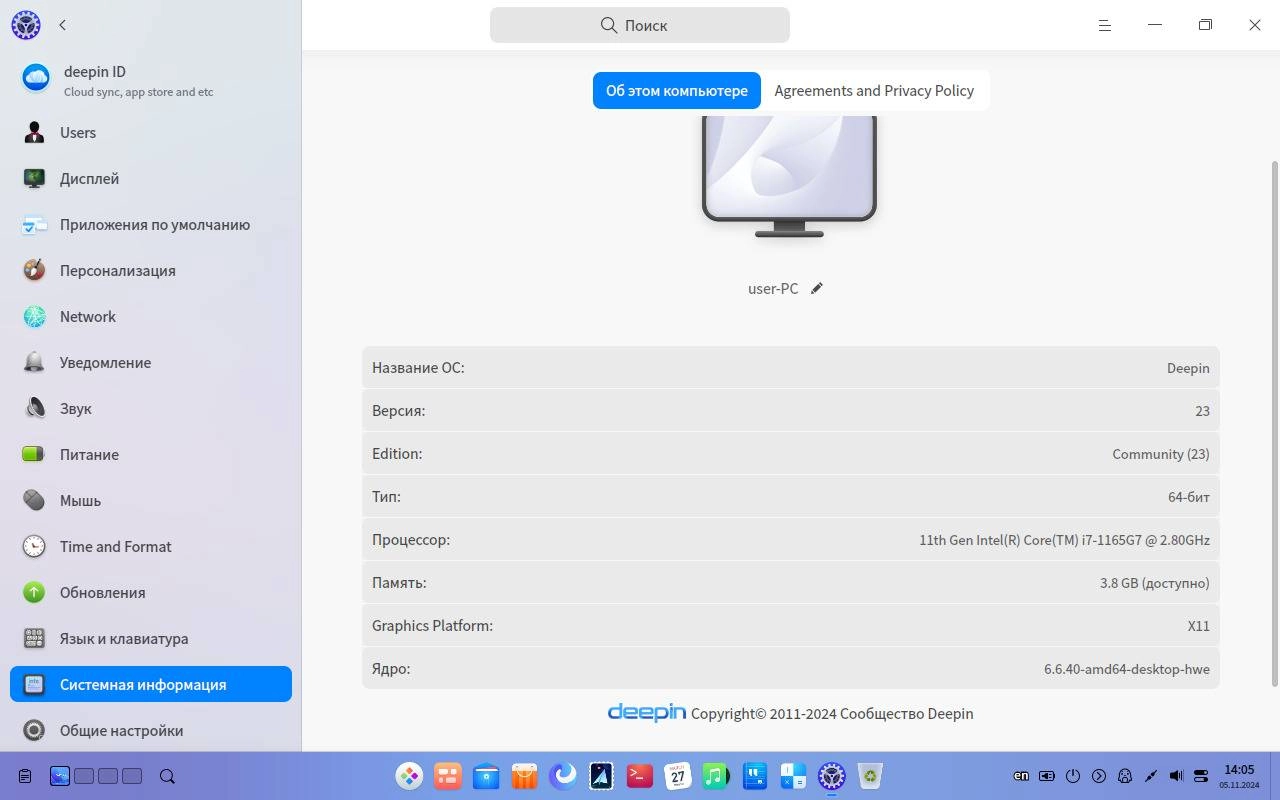Select Системная информация in sidebar

click(x=150, y=684)
